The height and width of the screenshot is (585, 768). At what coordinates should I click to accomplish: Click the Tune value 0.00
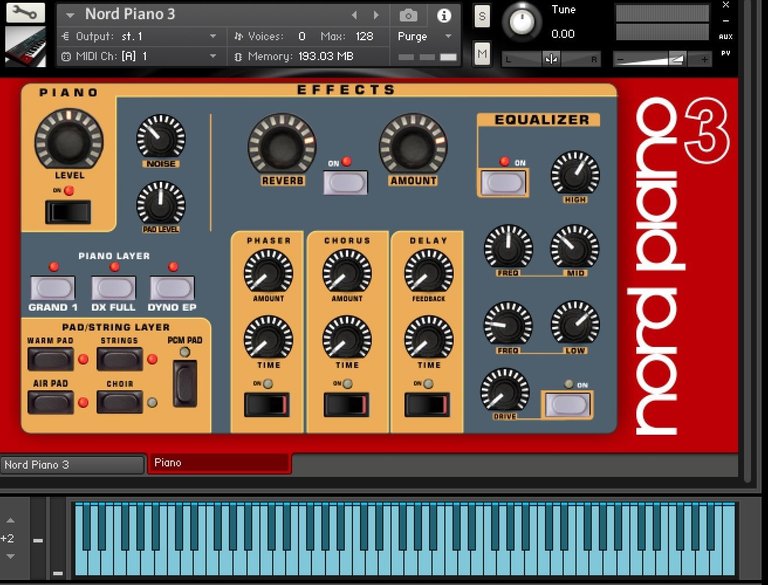(563, 34)
